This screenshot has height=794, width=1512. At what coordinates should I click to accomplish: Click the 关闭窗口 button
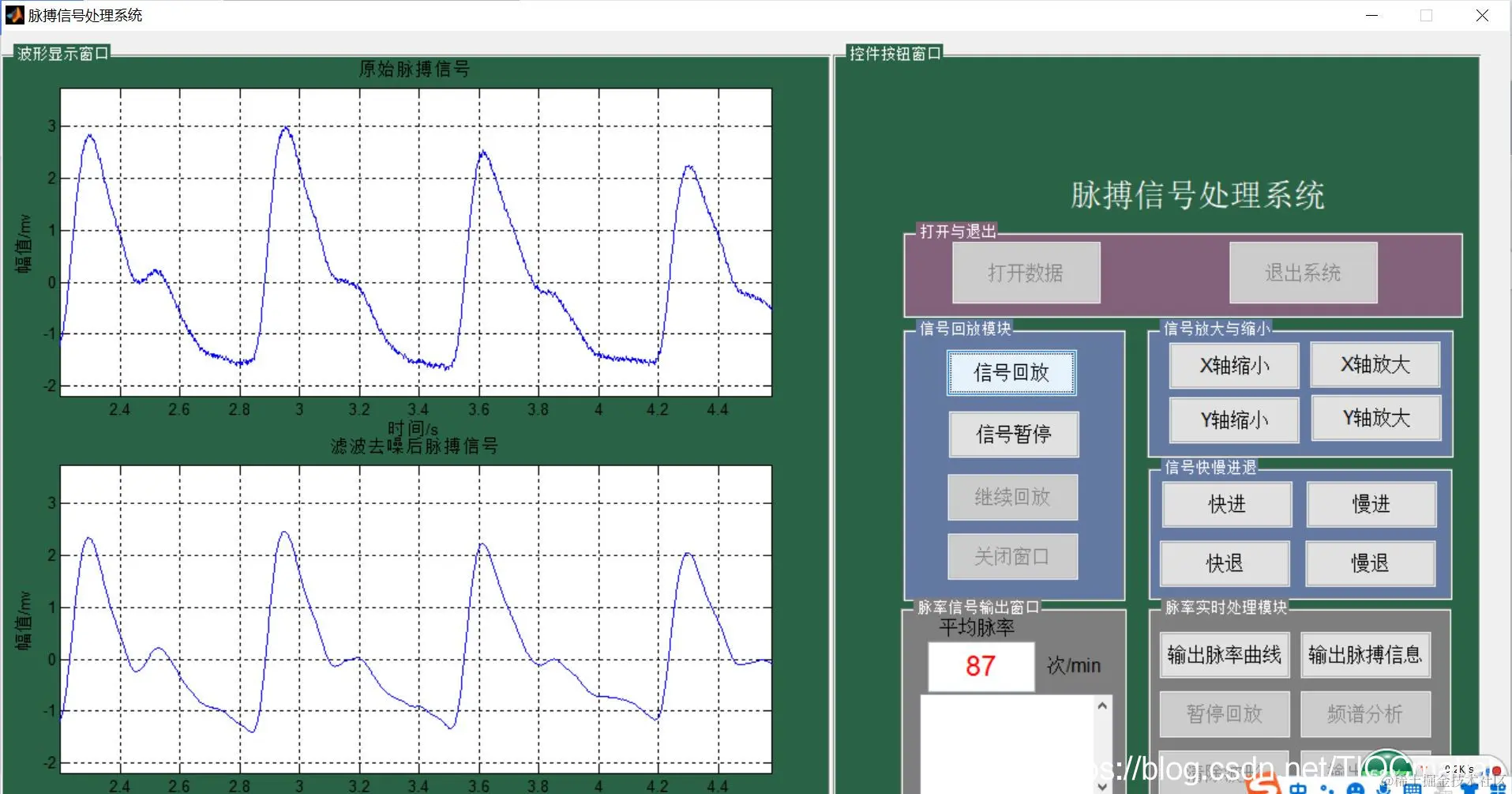click(1012, 557)
